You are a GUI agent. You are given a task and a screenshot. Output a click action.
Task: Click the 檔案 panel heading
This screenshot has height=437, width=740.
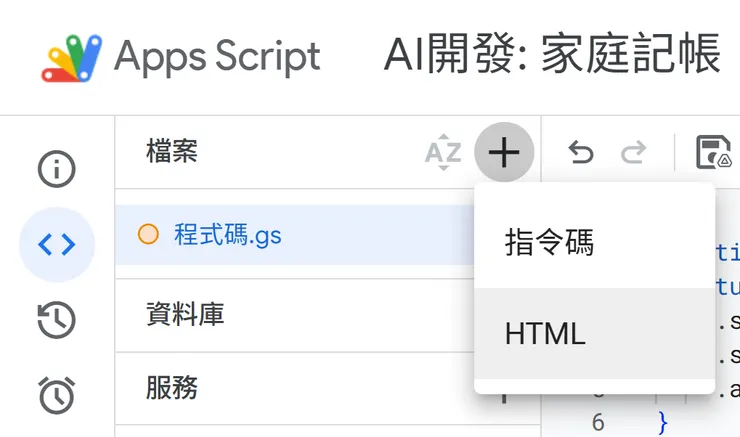pyautogui.click(x=172, y=151)
